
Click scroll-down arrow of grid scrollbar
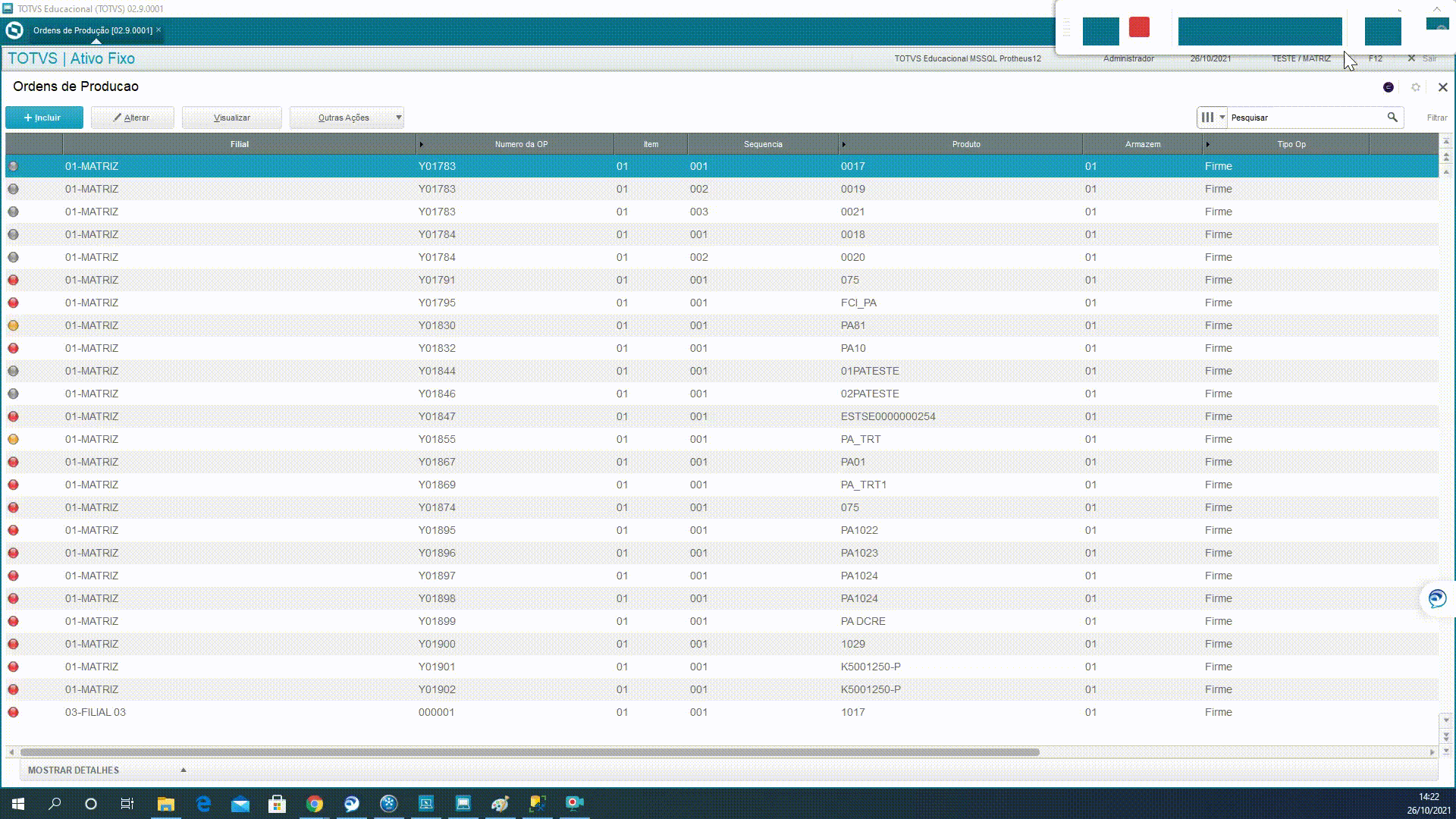[x=1446, y=720]
